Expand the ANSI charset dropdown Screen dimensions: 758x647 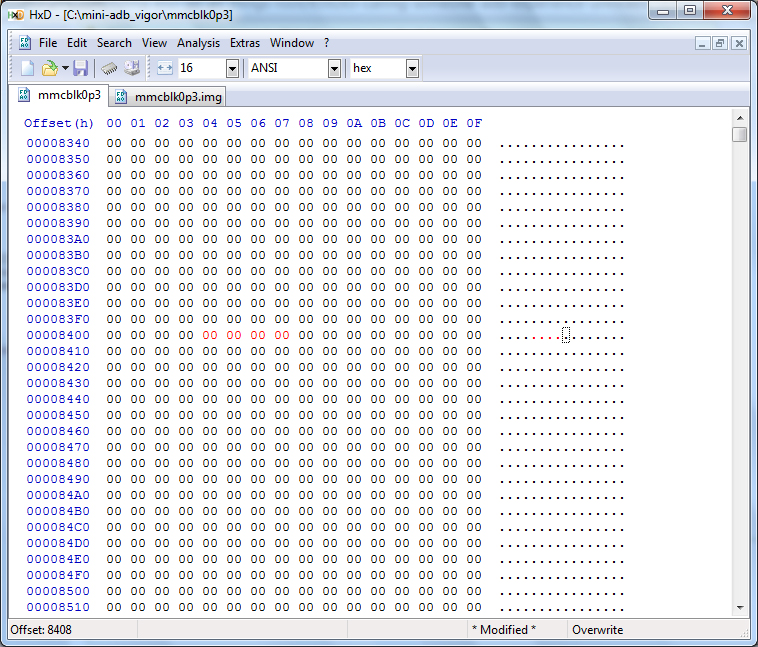point(334,68)
